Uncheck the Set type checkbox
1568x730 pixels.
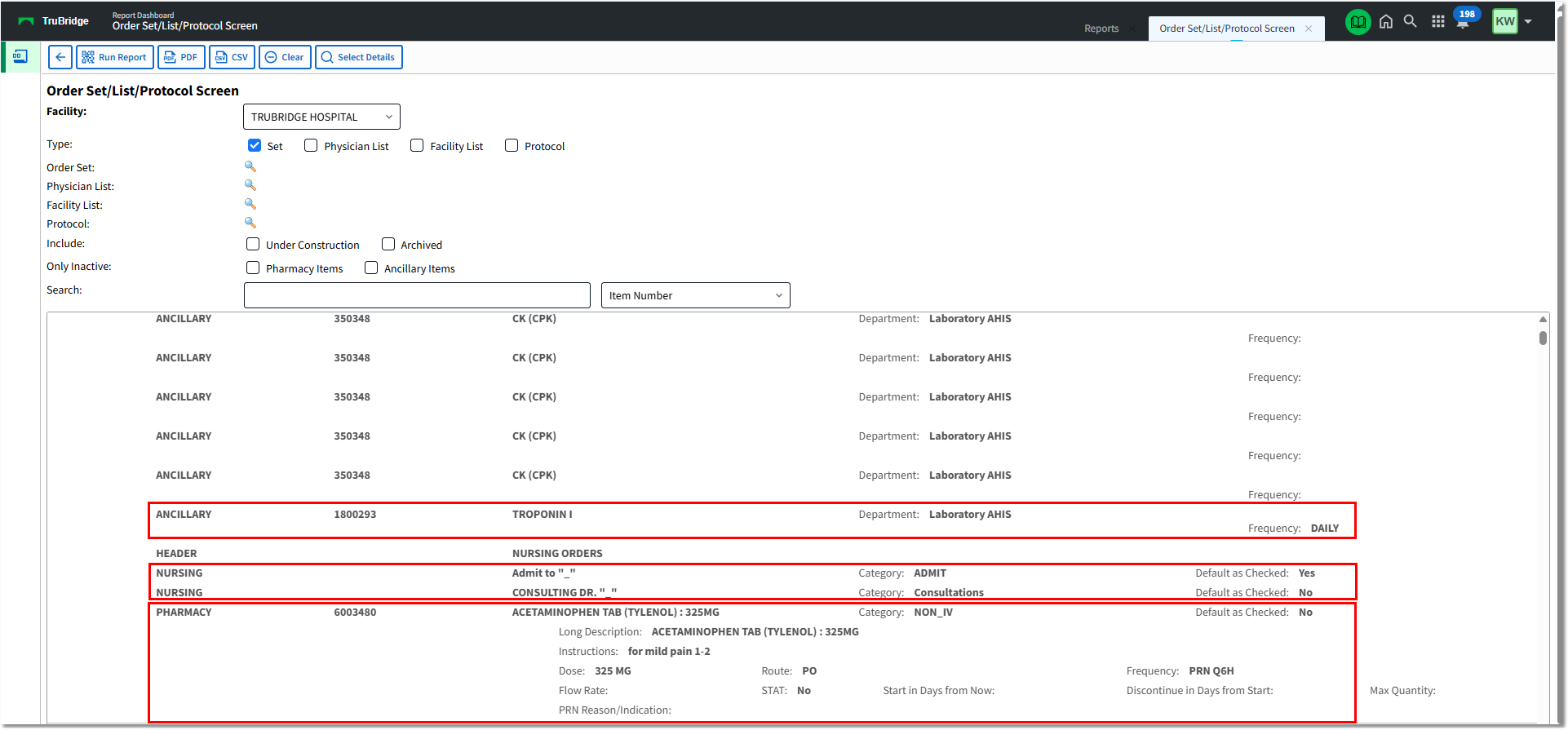255,145
